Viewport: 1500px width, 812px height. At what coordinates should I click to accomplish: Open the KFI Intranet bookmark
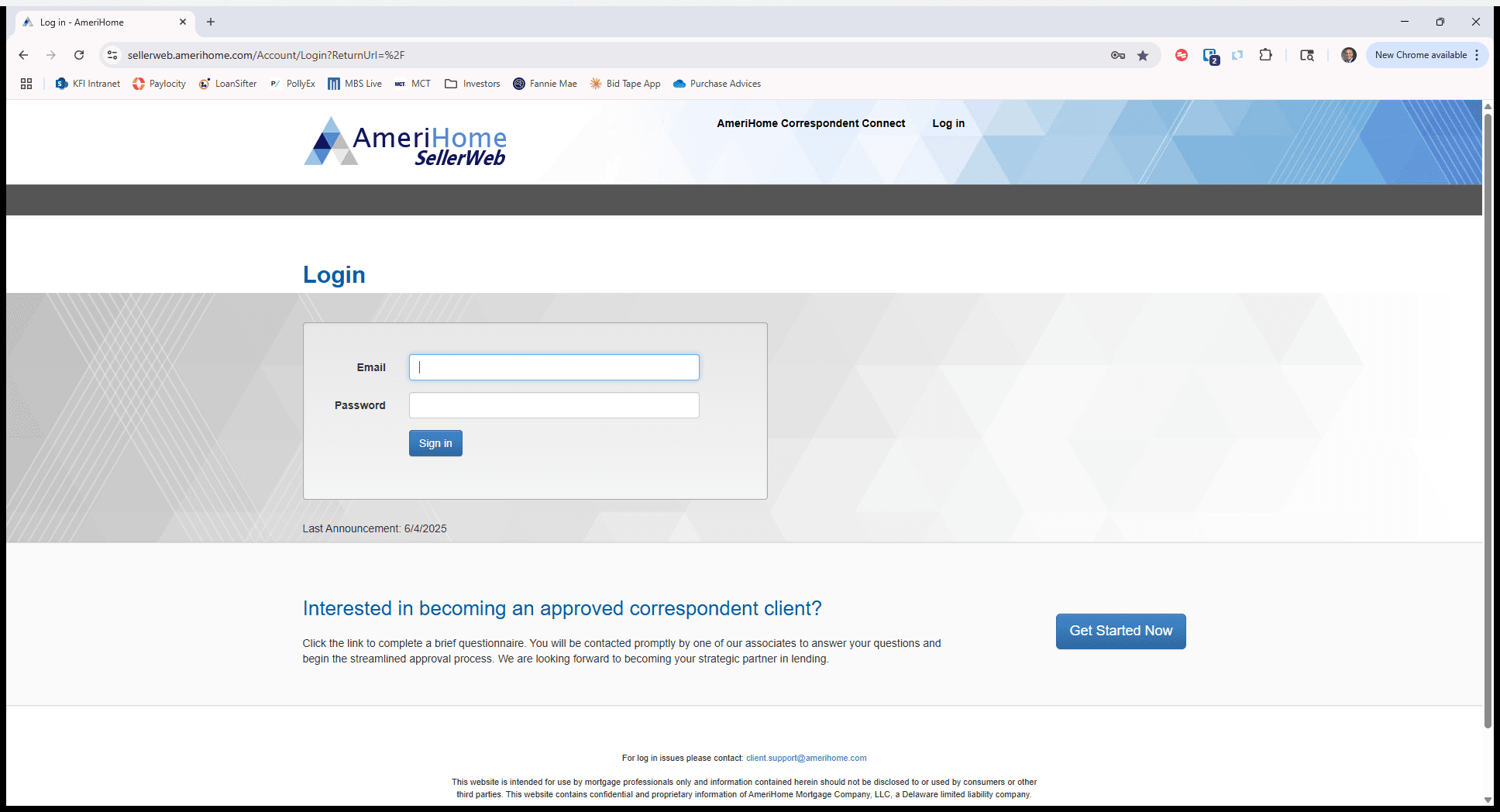88,84
